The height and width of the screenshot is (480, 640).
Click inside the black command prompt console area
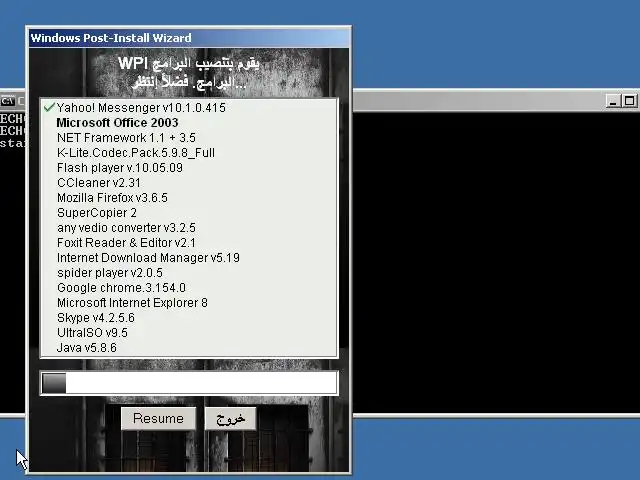tap(496, 261)
